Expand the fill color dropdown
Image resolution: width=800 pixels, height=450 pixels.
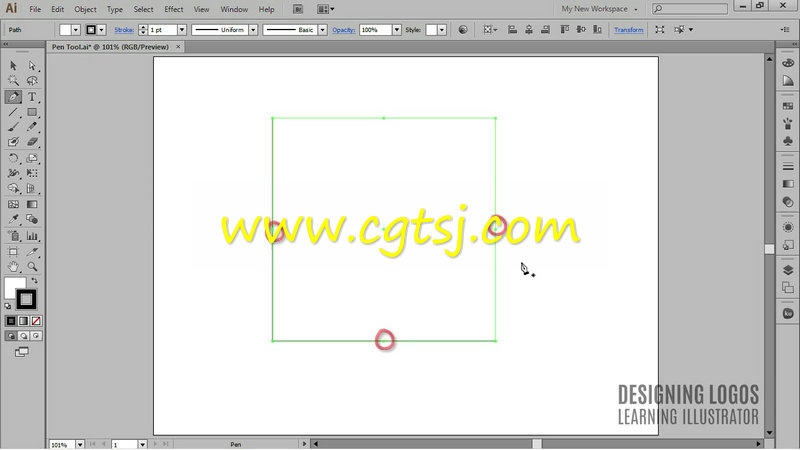tap(76, 30)
